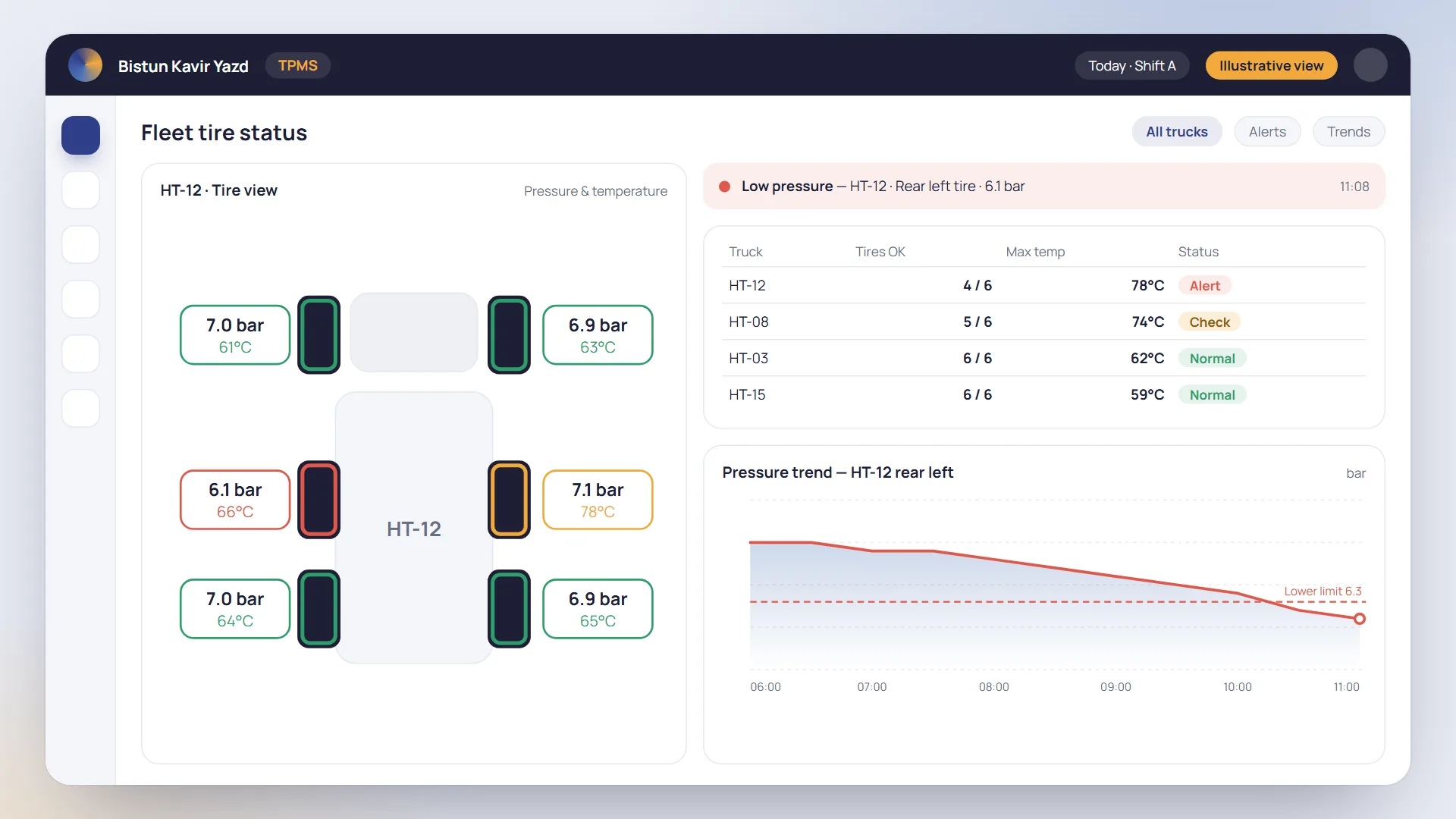Click the Tires OK column header
This screenshot has height=819, width=1456.
pos(880,252)
